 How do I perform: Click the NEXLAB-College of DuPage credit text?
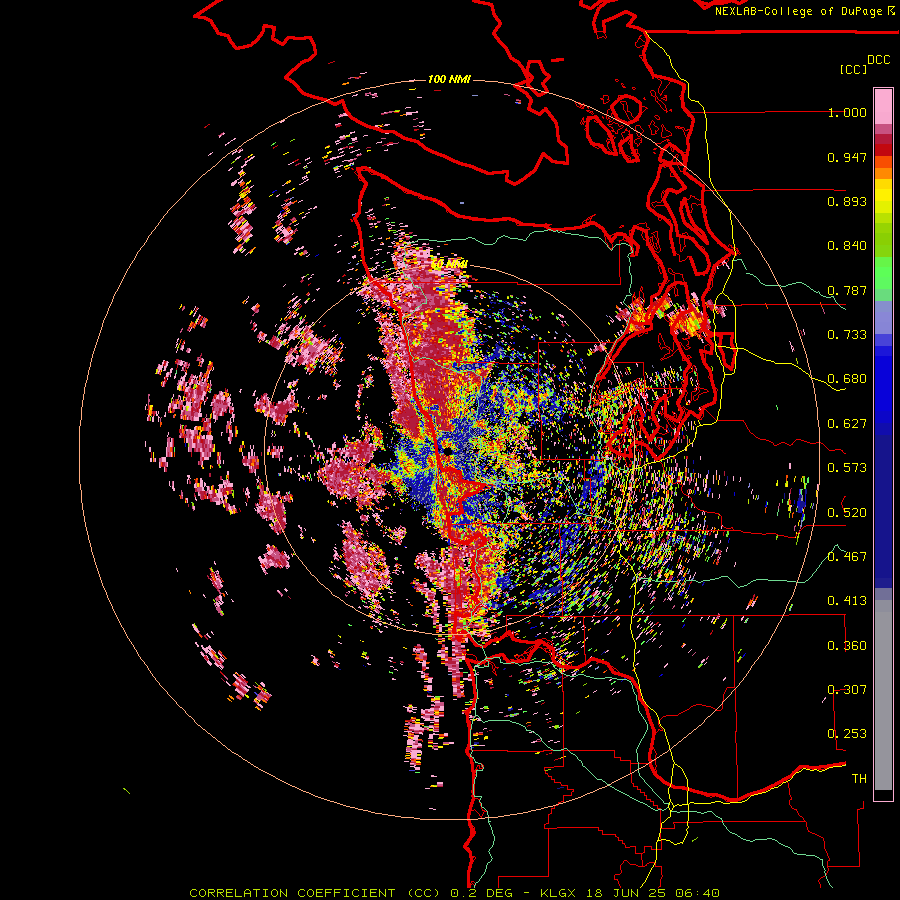pyautogui.click(x=799, y=11)
